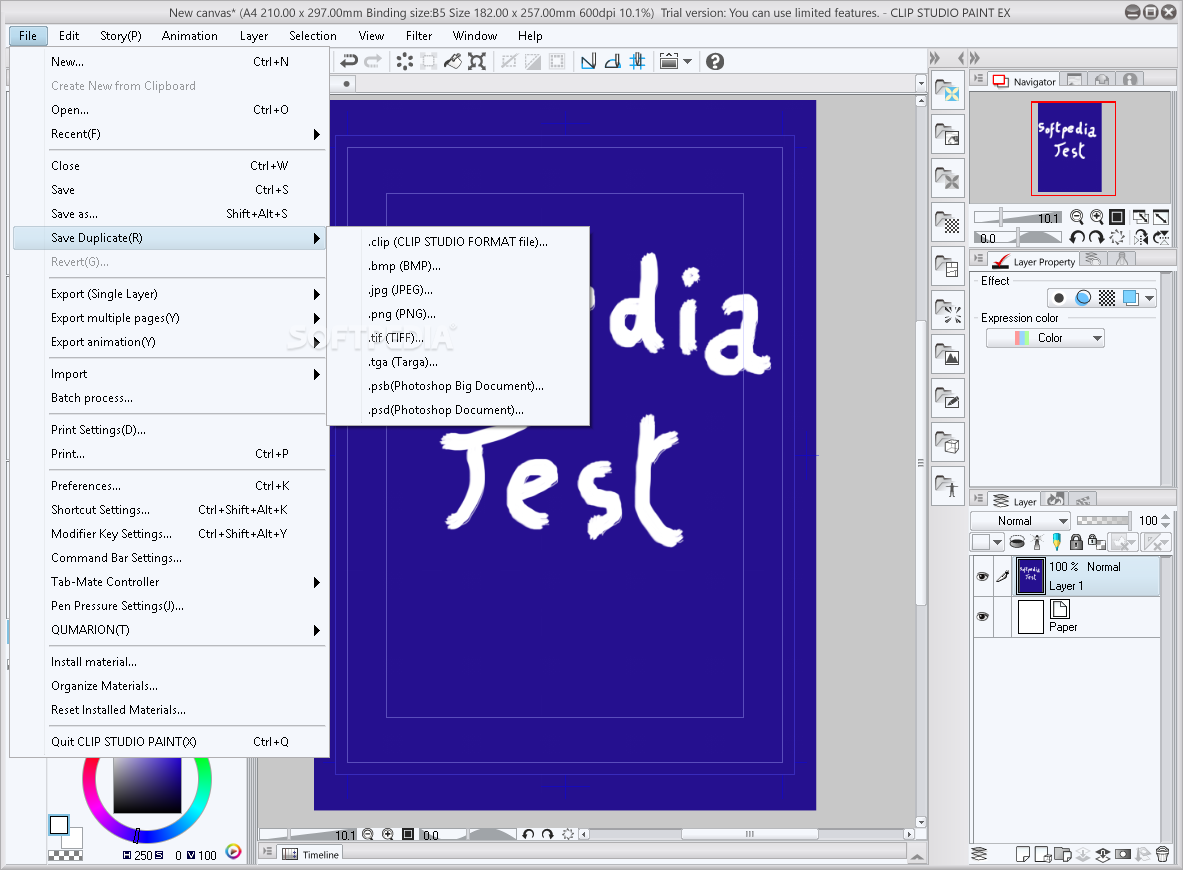Viewport: 1183px width, 870px height.
Task: Expand the Recent(F) submenu
Action: coord(169,134)
